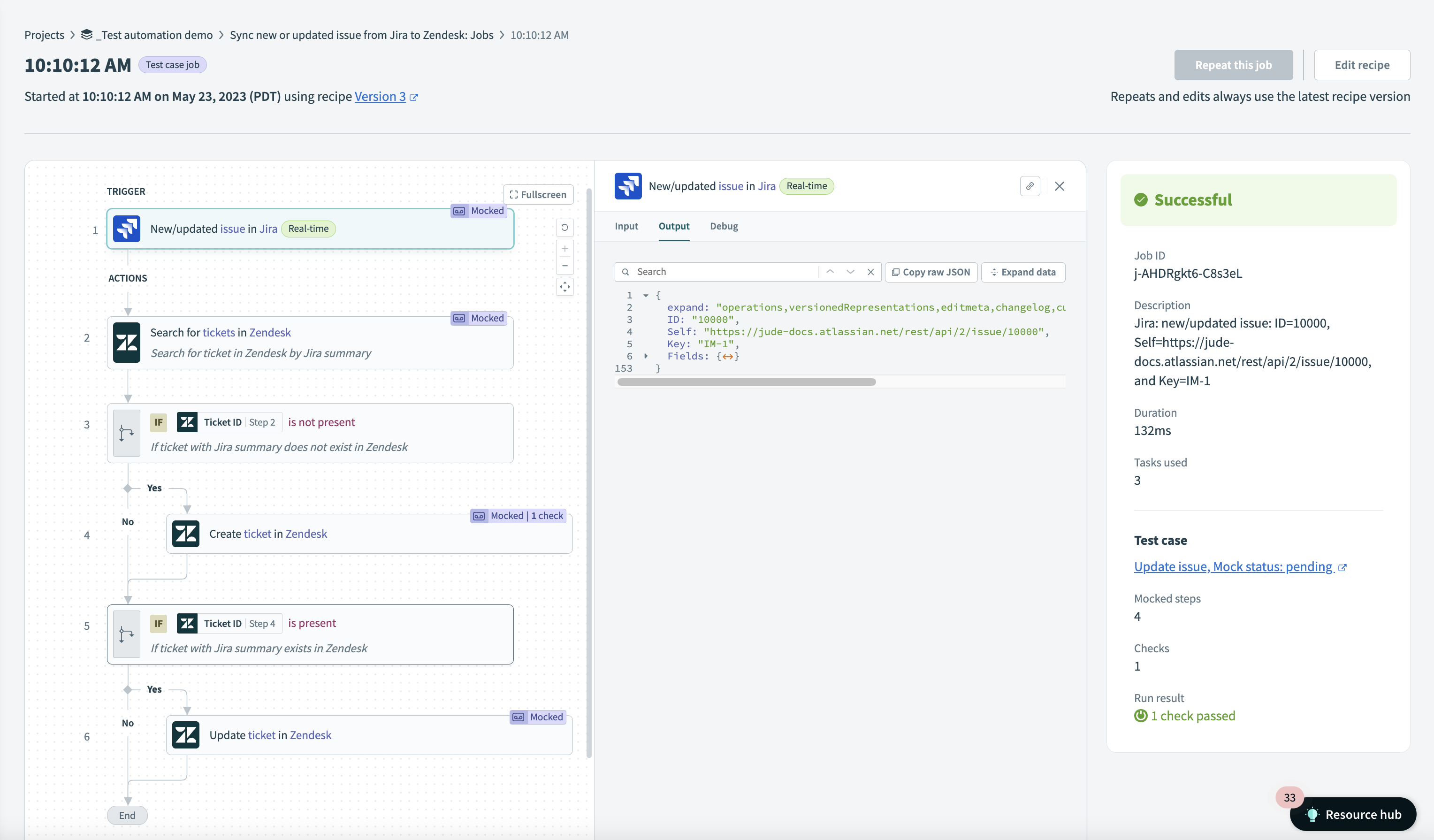
Task: Click Update issue Mock status pending link
Action: tap(1233, 566)
